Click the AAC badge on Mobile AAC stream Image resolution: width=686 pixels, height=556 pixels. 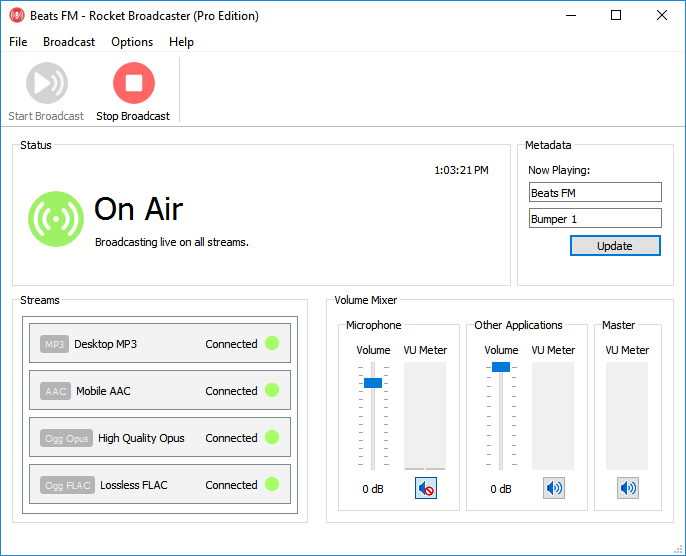(x=55, y=391)
